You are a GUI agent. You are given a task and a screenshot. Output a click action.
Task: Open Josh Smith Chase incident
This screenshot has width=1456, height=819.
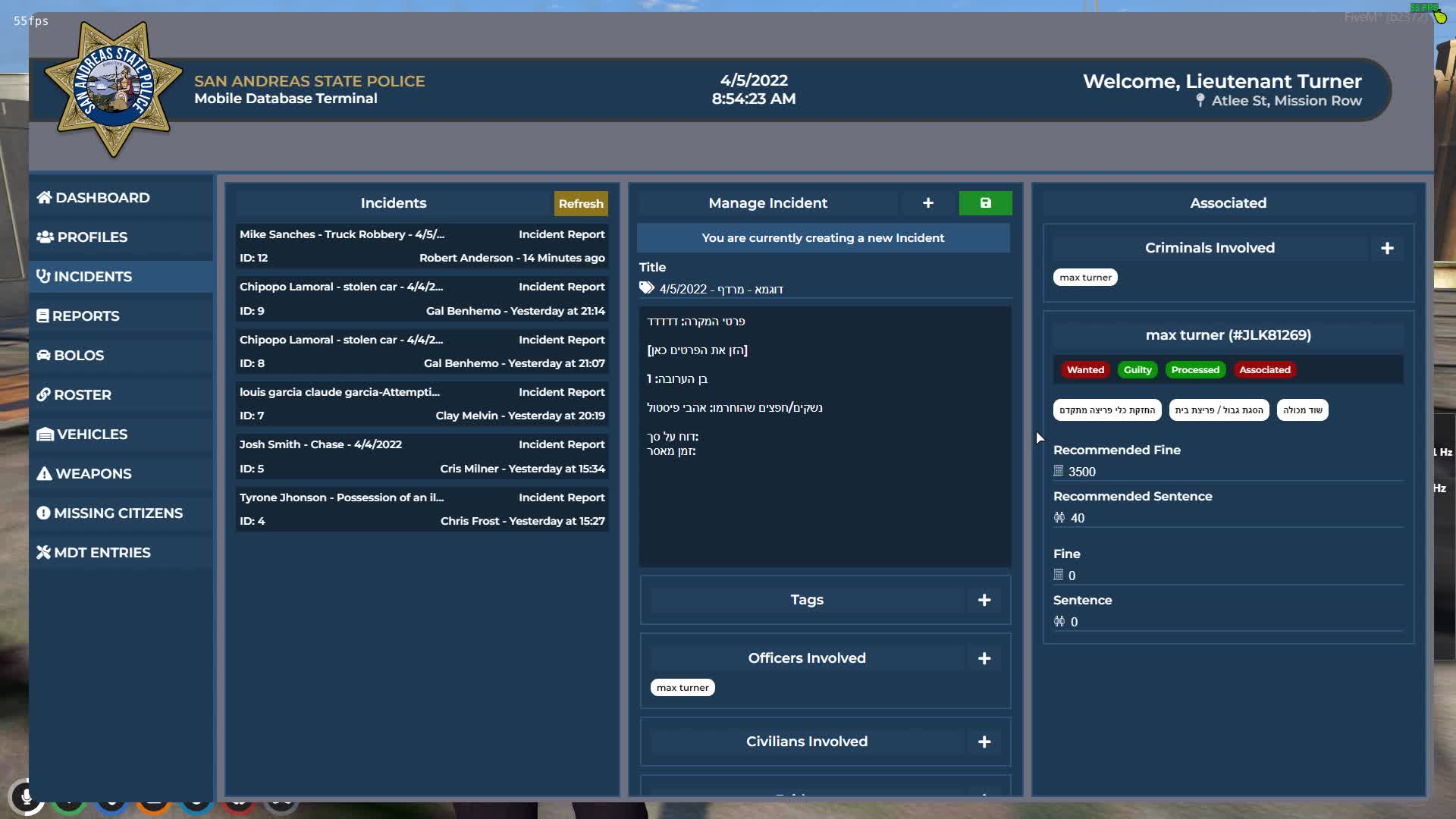coord(422,456)
